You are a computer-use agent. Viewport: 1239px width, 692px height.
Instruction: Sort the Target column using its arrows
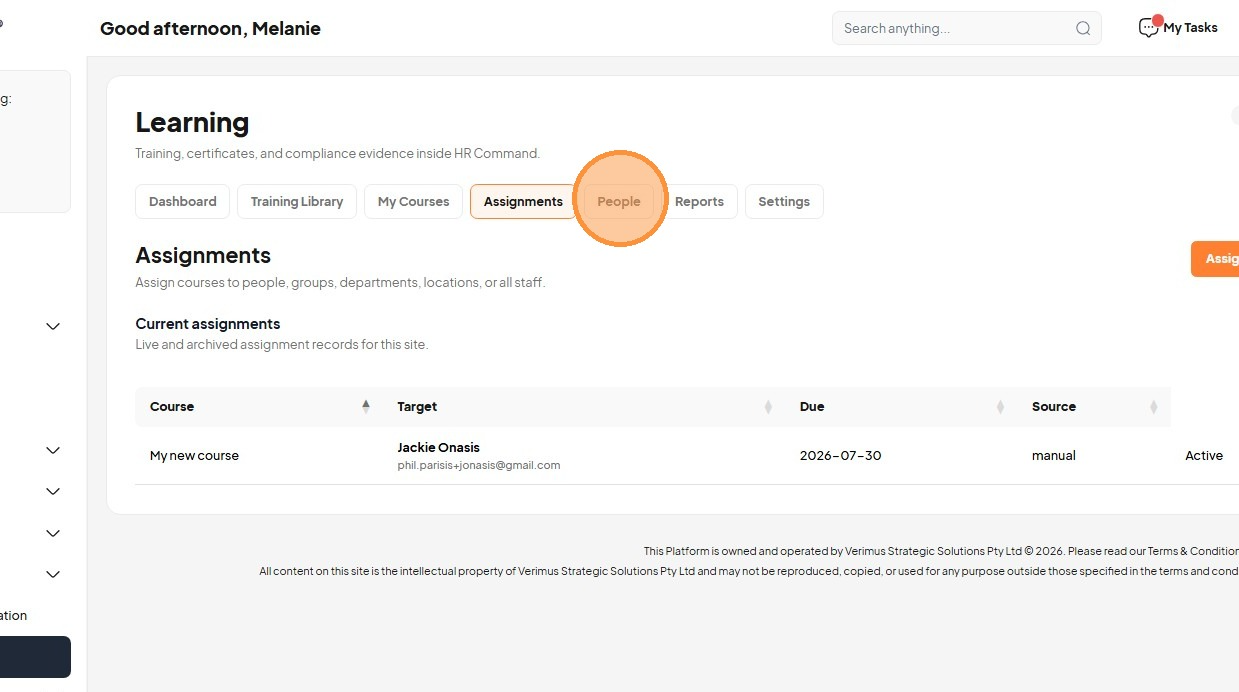768,406
